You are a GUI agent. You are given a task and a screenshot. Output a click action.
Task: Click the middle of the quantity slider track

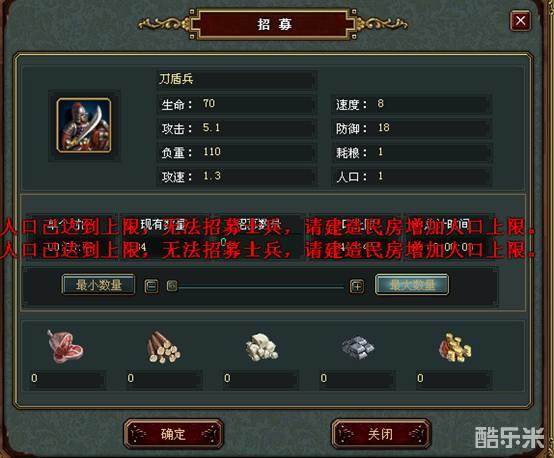click(x=261, y=286)
